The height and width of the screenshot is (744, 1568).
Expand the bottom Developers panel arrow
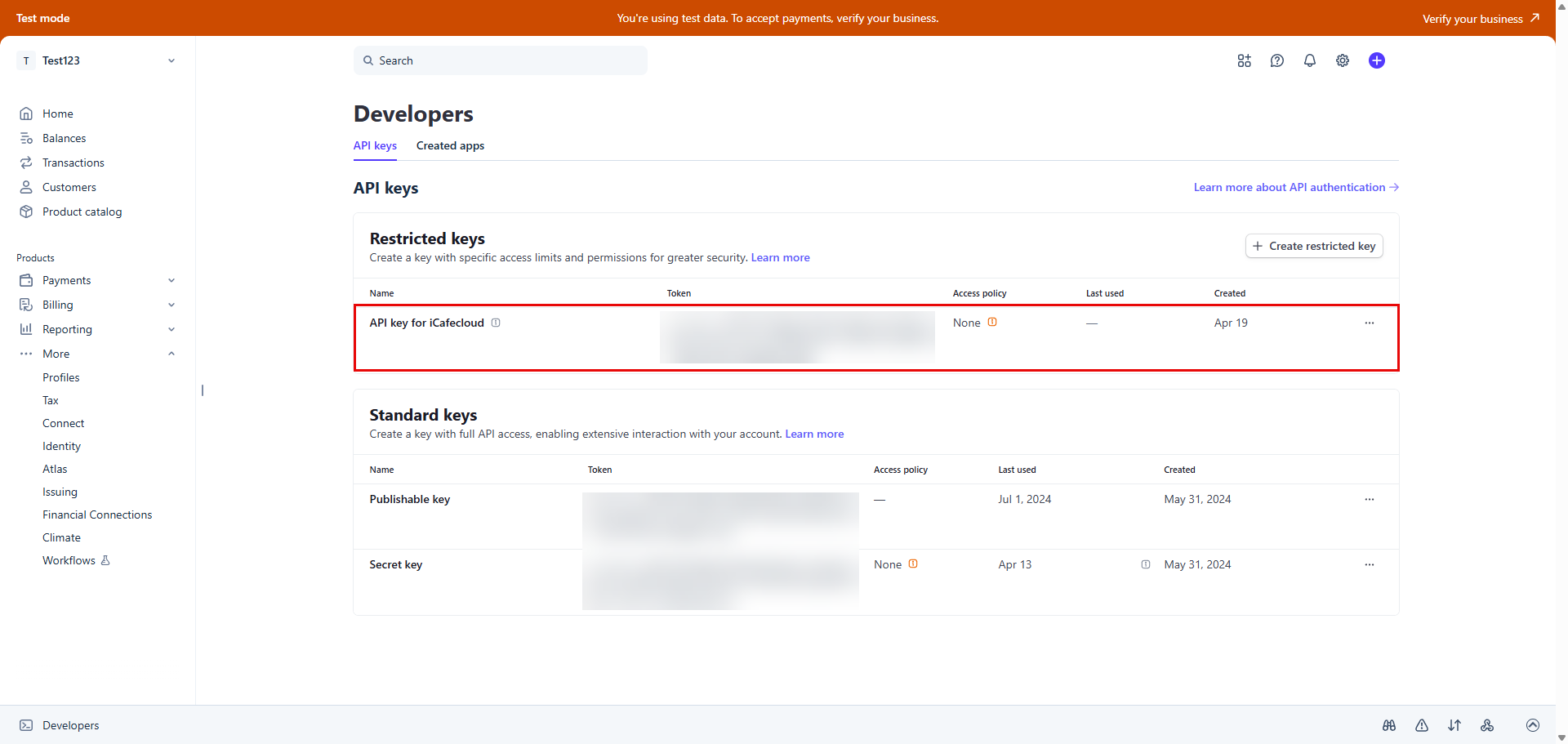point(1533,725)
